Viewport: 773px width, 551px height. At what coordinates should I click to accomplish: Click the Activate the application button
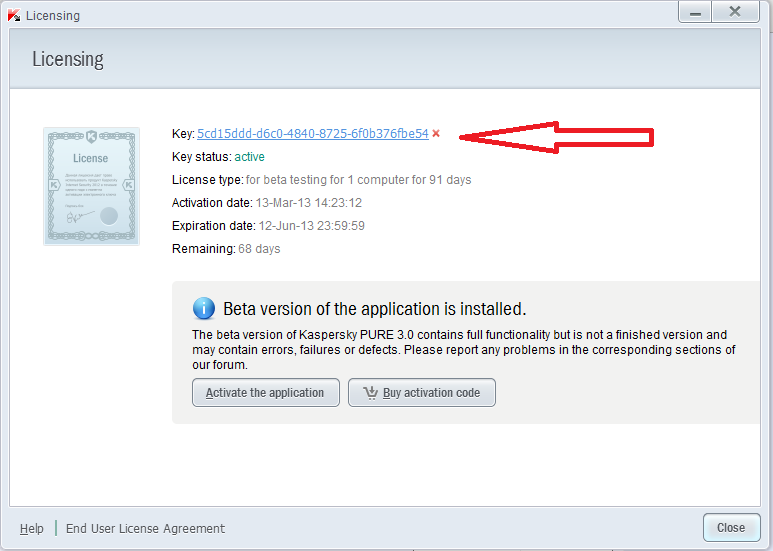click(x=266, y=393)
